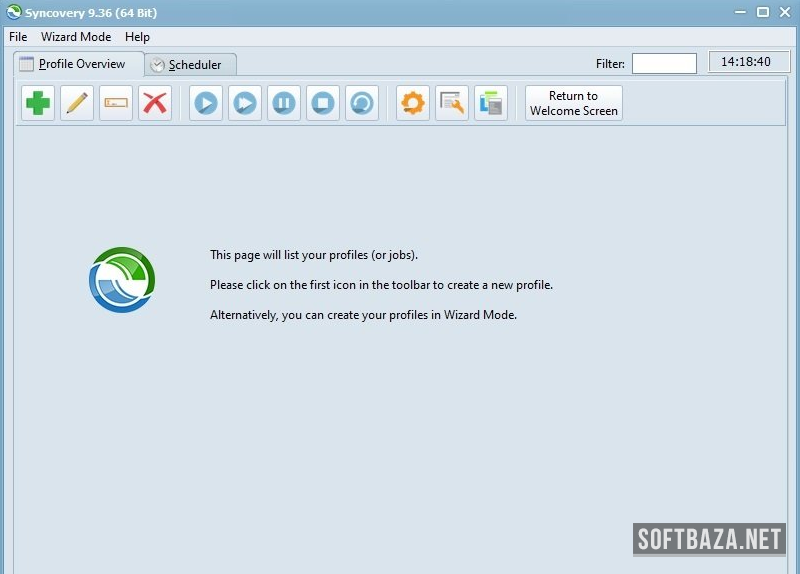Open the Help menu
The image size is (800, 574).
137,37
